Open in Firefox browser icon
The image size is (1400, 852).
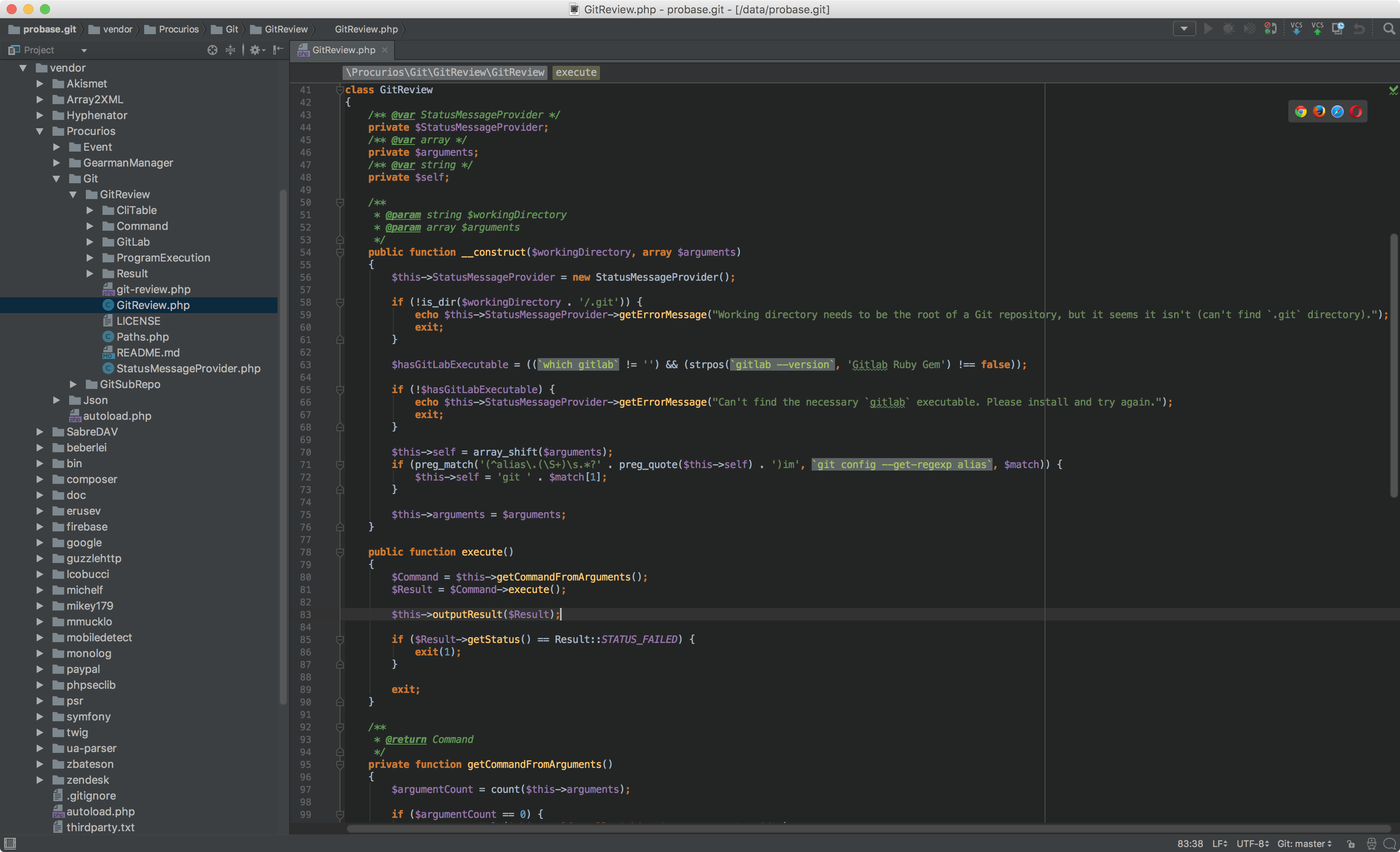click(x=1319, y=111)
